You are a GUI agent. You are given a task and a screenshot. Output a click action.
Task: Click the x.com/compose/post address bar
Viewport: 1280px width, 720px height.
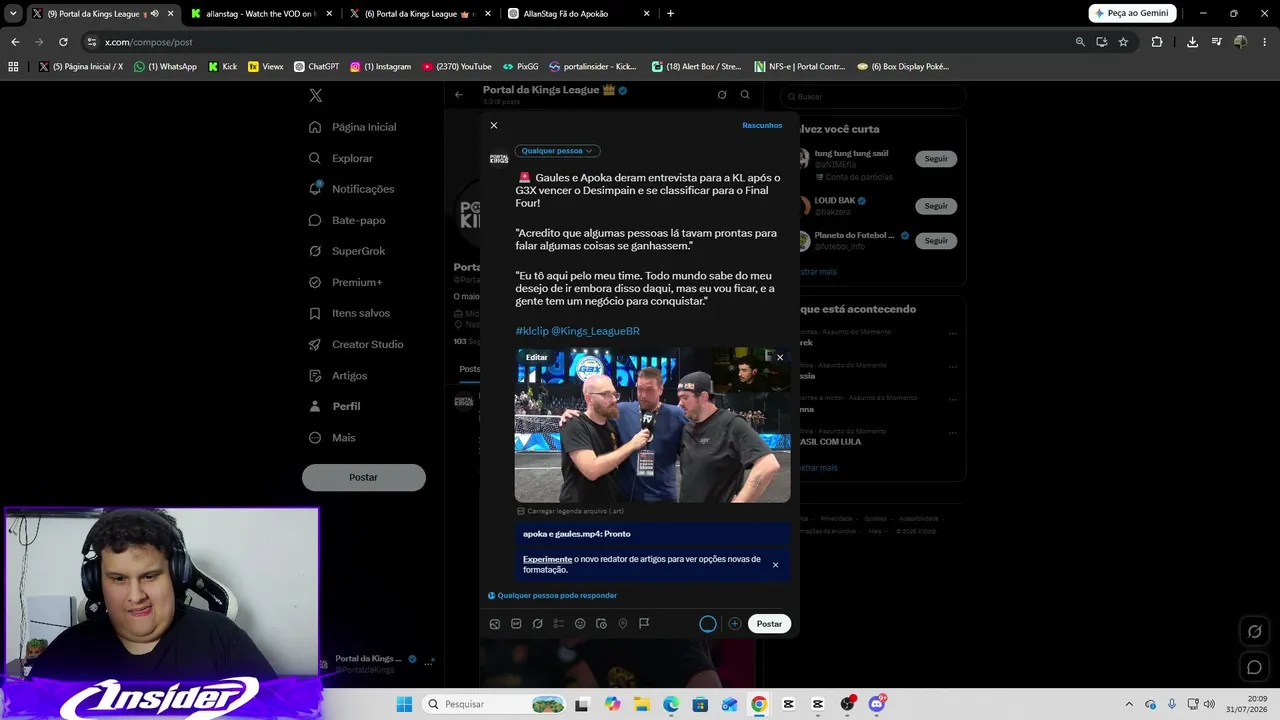point(580,42)
